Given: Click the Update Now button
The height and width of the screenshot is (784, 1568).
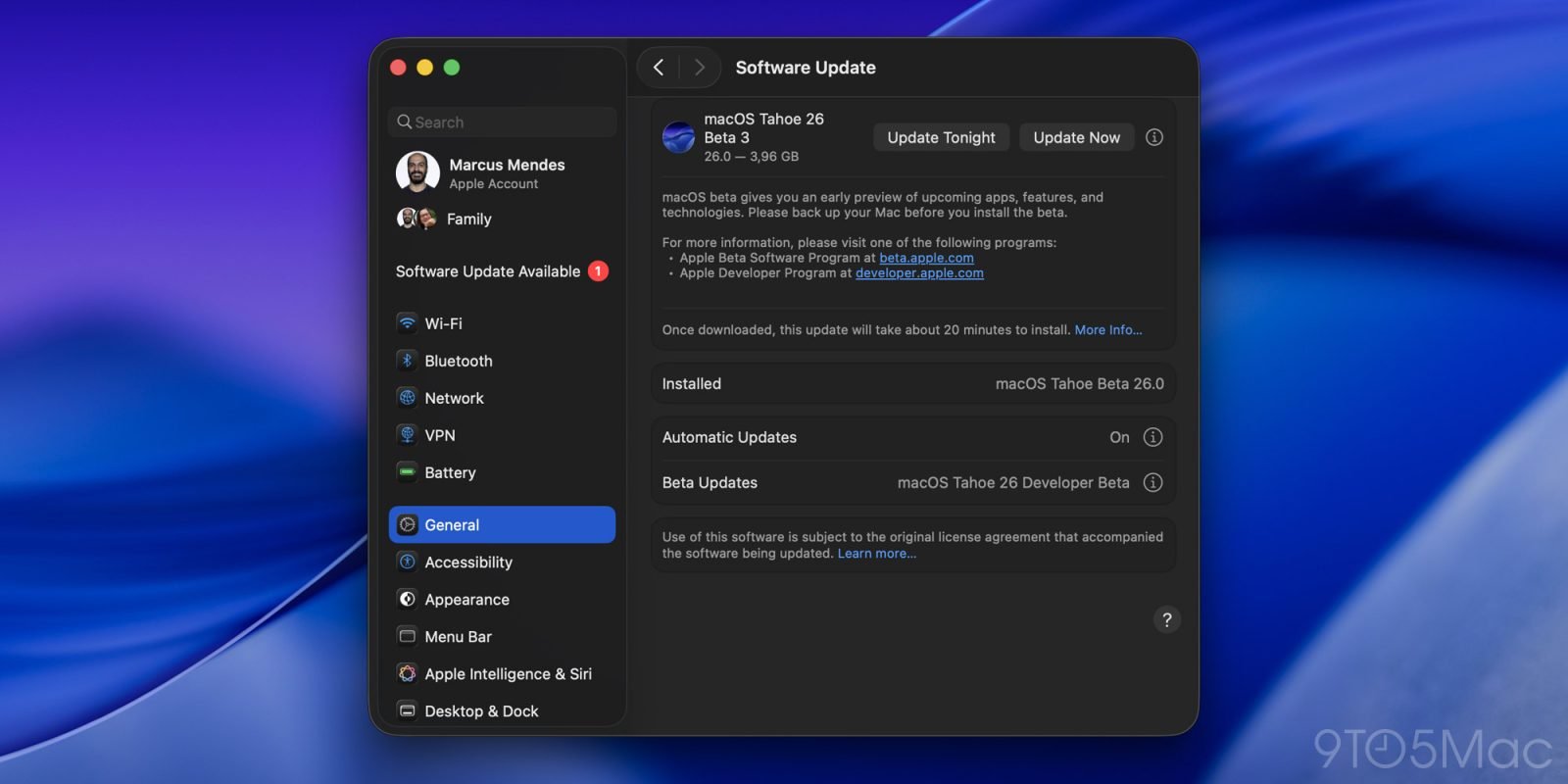Looking at the screenshot, I should click(1076, 137).
